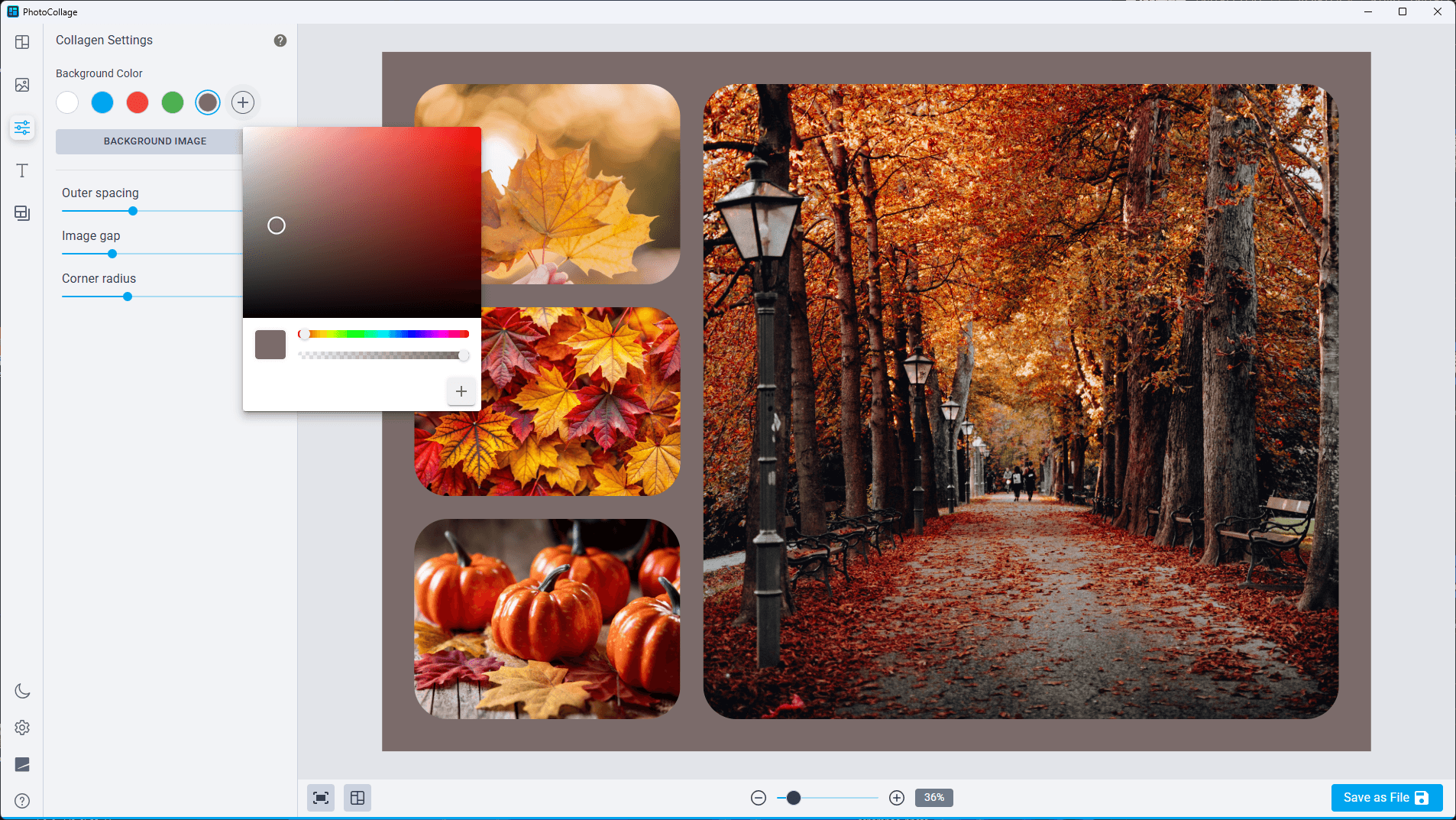Toggle the layout grid view button
The height and width of the screenshot is (820, 1456).
point(358,798)
